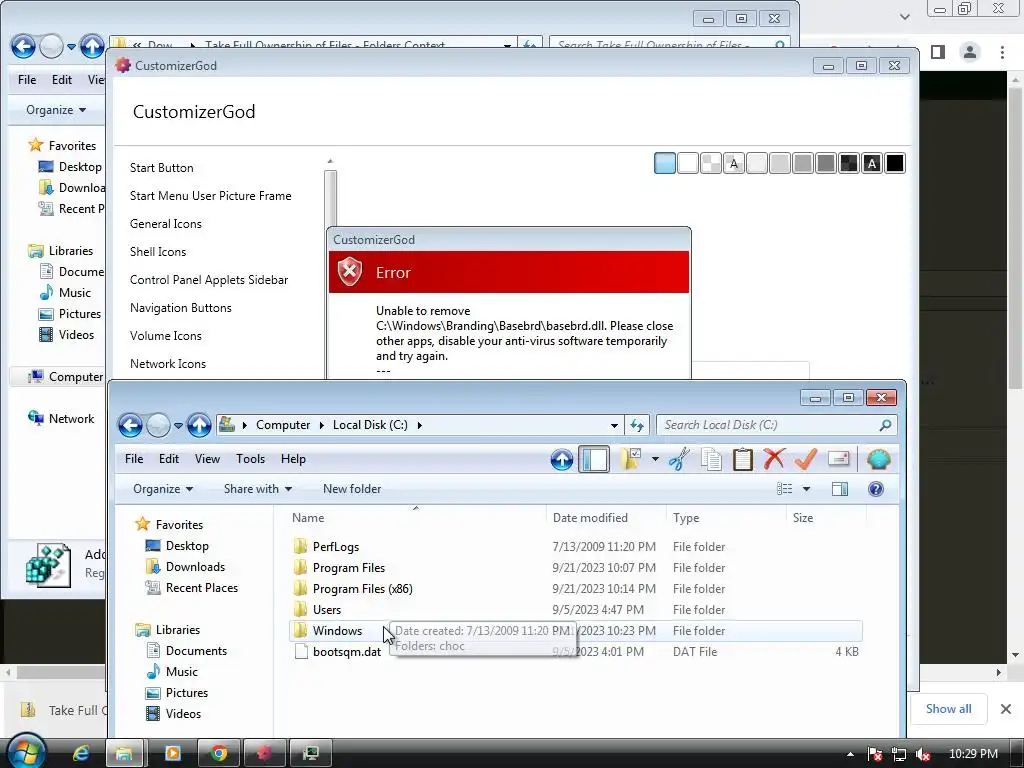Image resolution: width=1024 pixels, height=768 pixels.
Task: Click the envelope Email icon
Action: point(839,459)
